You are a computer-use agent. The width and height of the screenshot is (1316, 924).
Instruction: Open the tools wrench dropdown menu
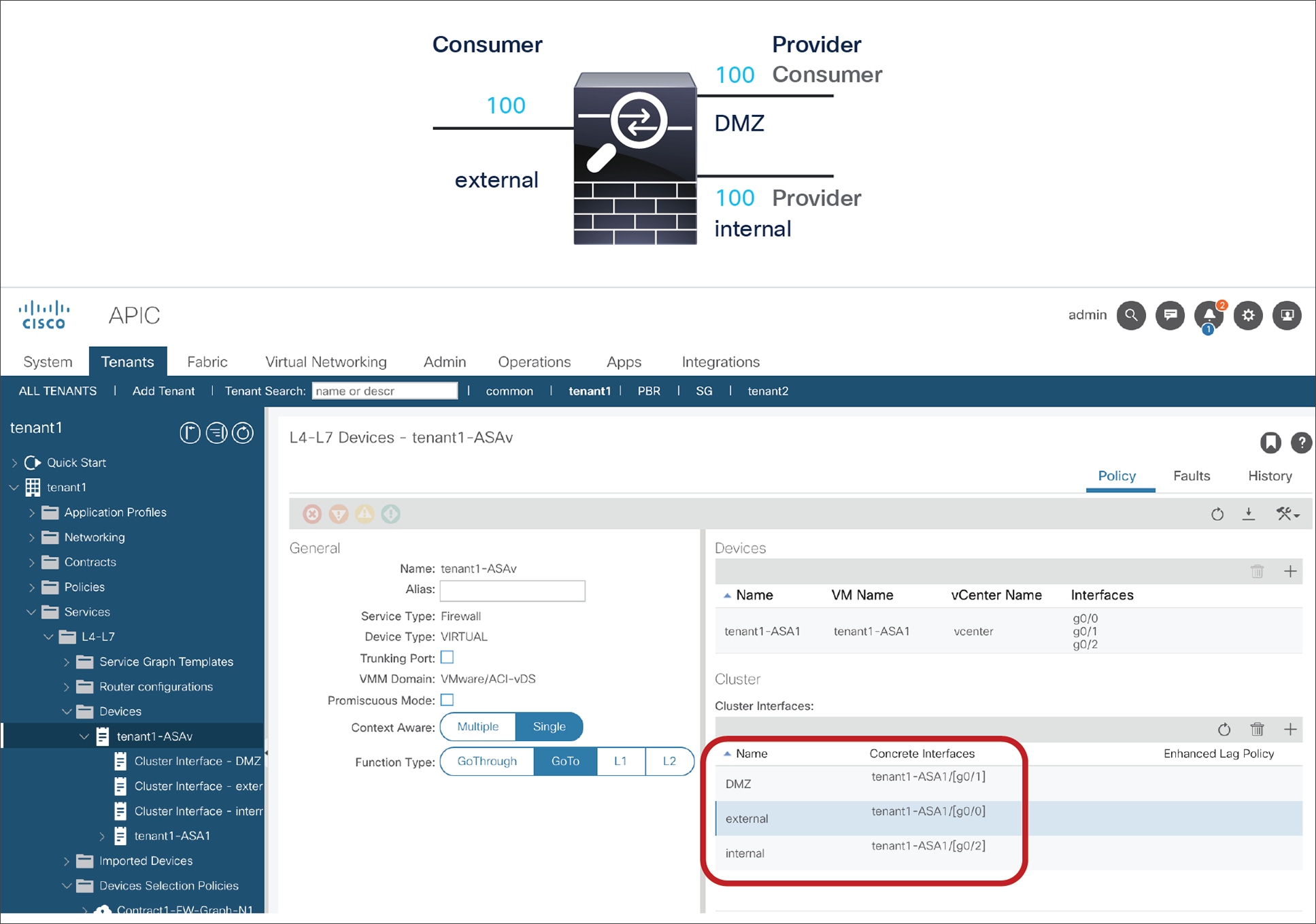[1287, 514]
